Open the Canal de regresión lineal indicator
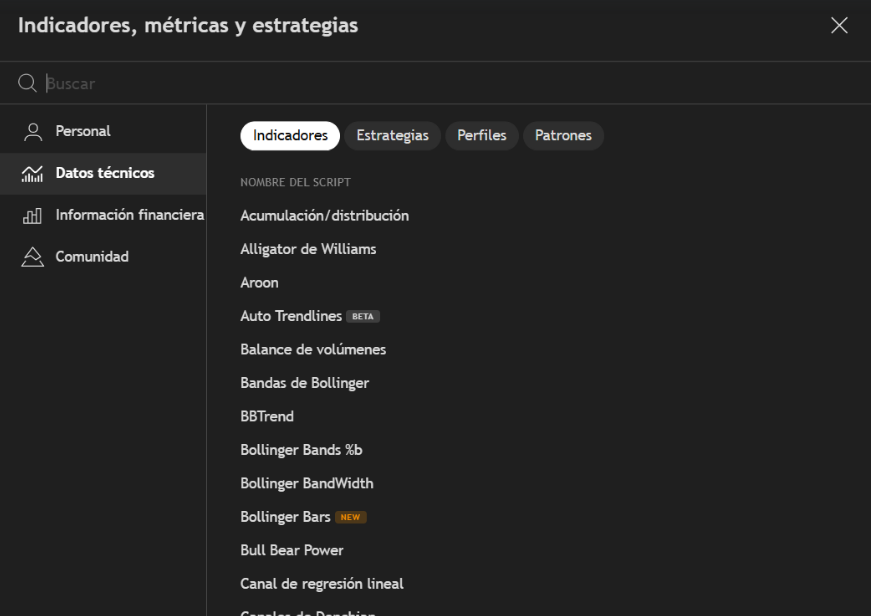The width and height of the screenshot is (871, 616). pyautogui.click(x=321, y=583)
